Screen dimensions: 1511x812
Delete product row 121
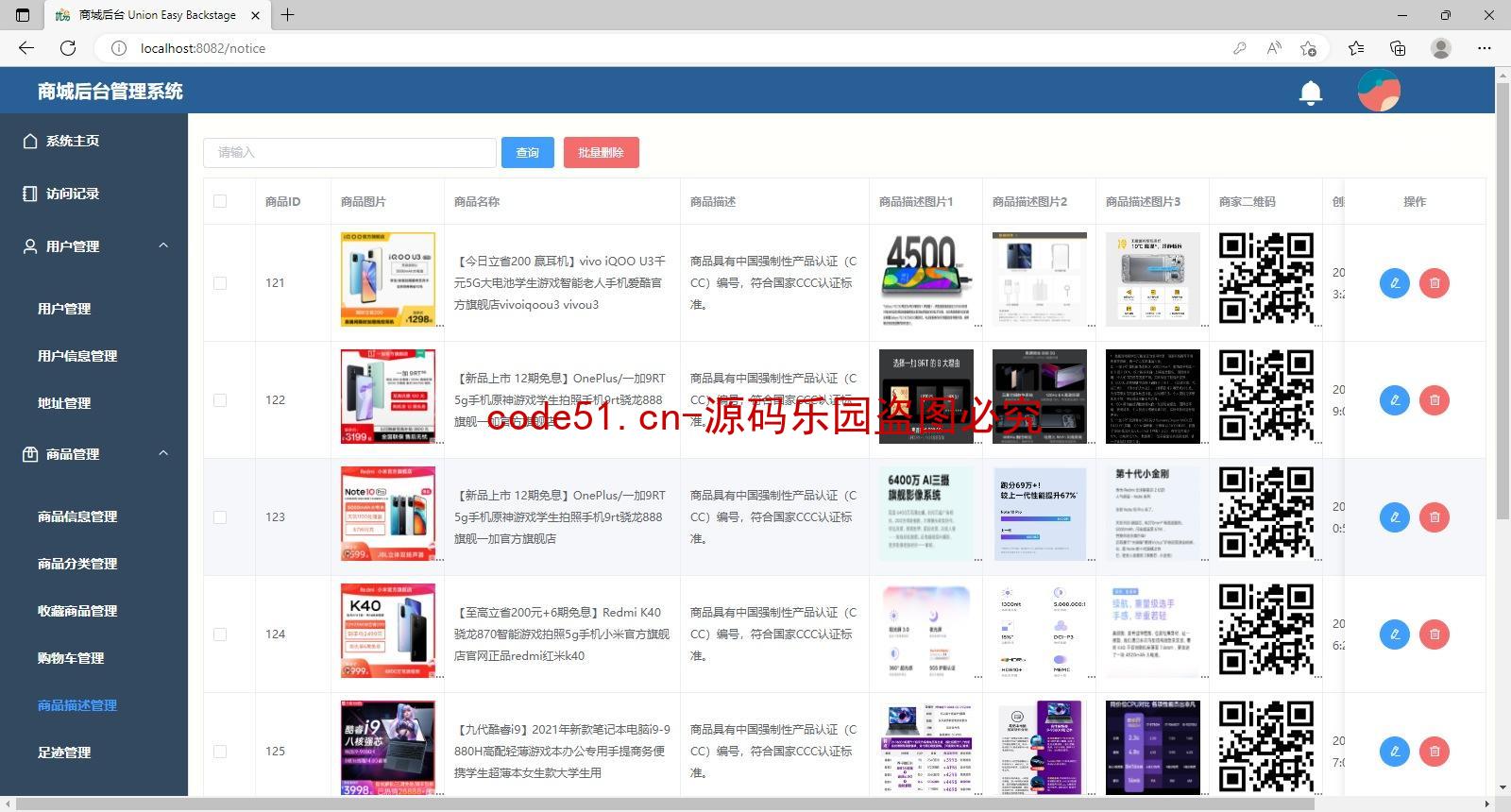1435,283
